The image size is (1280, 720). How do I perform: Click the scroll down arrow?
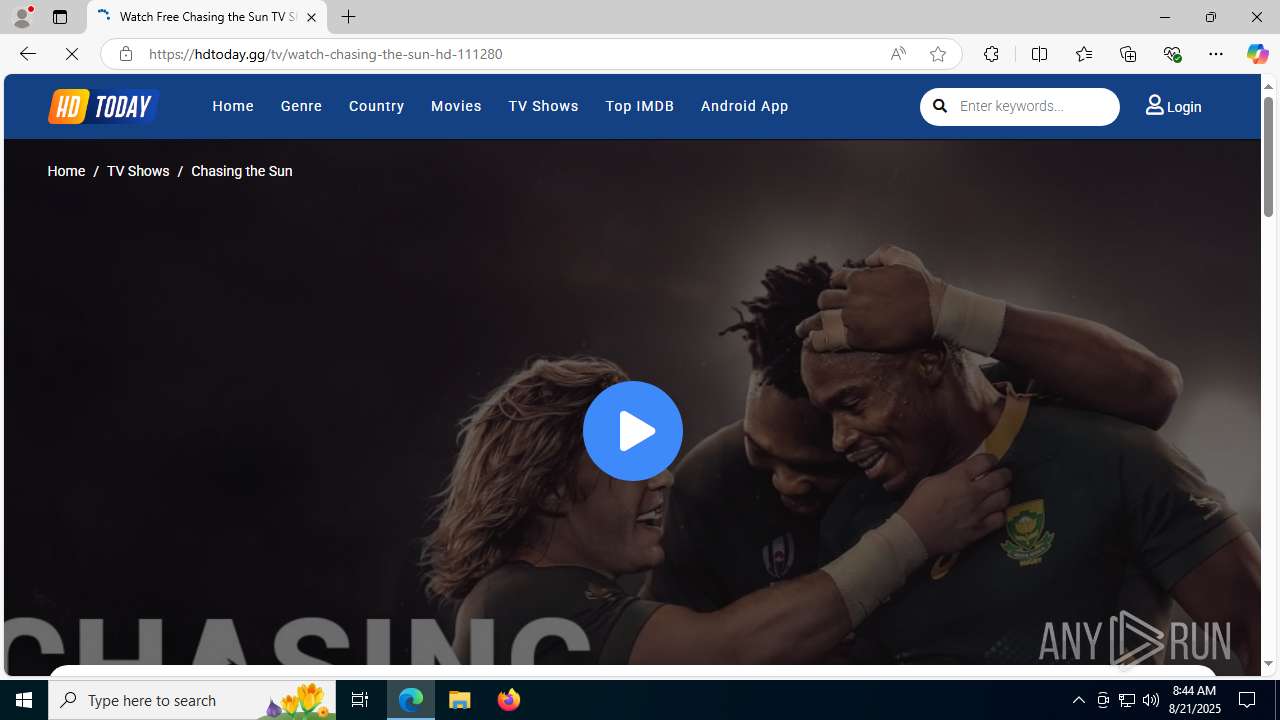(x=1268, y=663)
